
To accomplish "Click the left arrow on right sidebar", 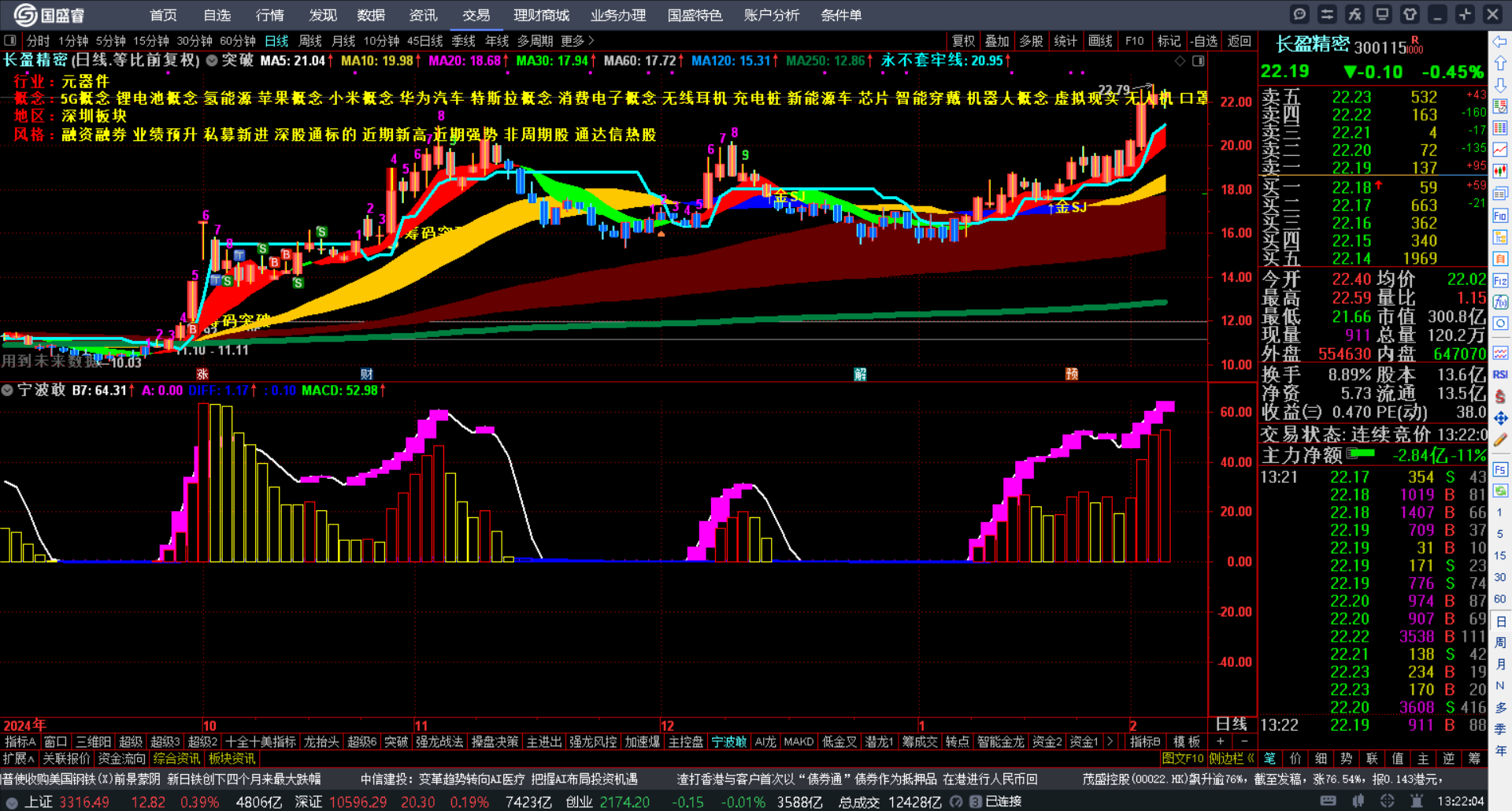I will [x=1500, y=41].
